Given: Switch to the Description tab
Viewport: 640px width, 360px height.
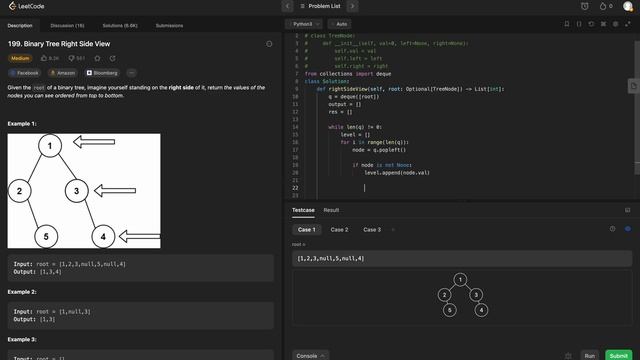Looking at the screenshot, I should 20,25.
